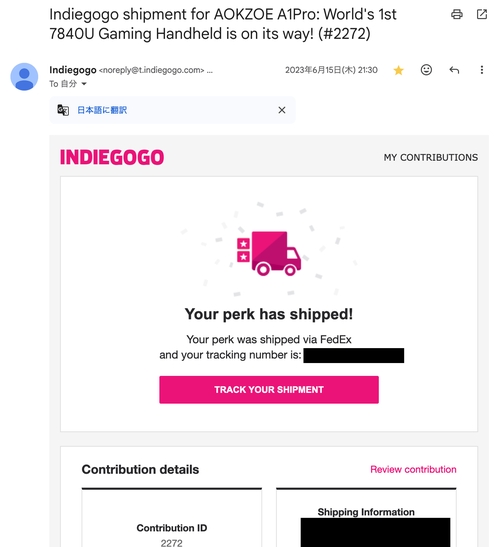Click the Your perk has shipped! heading
The width and height of the screenshot is (500, 547).
[269, 314]
